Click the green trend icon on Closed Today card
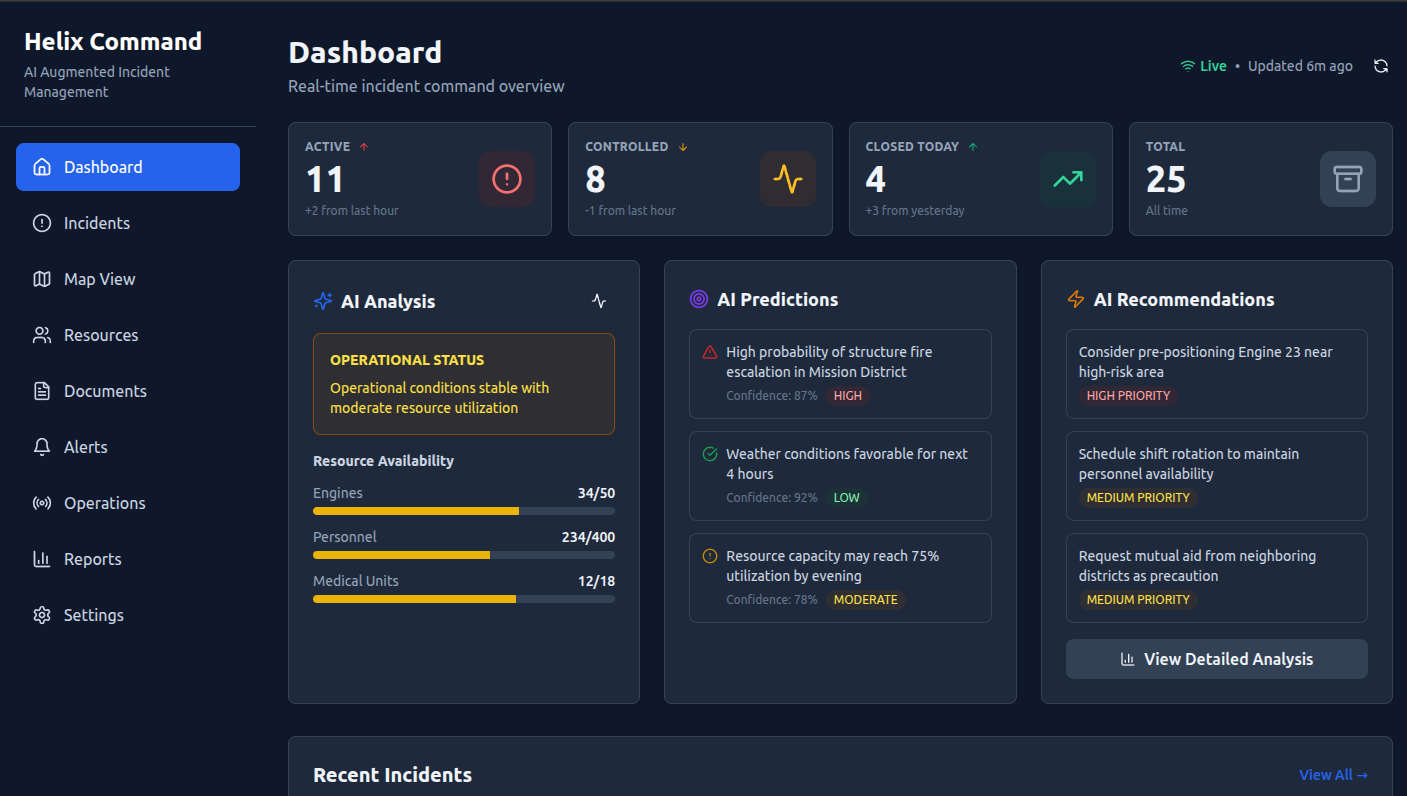Screen dimensions: 1407x796 1067,179
